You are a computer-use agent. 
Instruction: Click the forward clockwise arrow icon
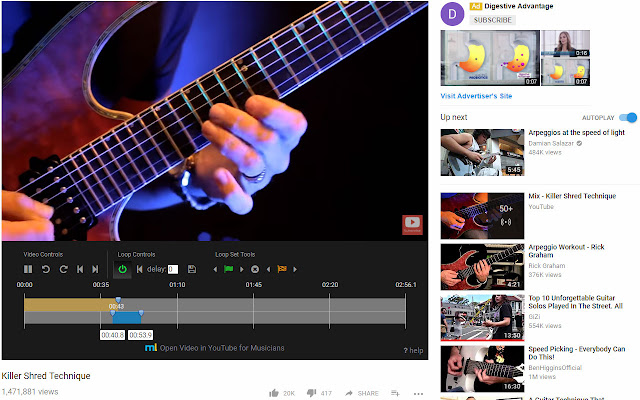pyautogui.click(x=63, y=269)
